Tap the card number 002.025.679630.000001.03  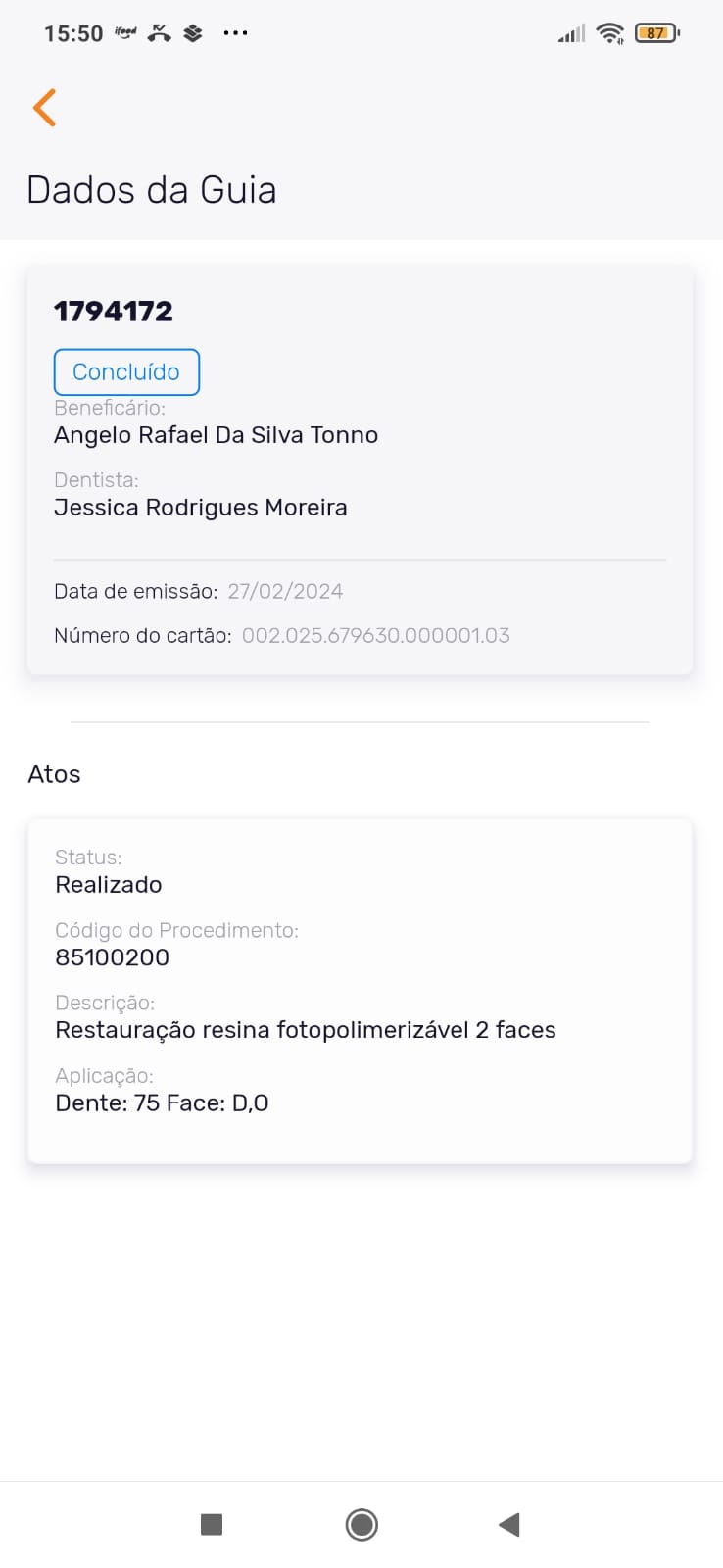click(376, 635)
